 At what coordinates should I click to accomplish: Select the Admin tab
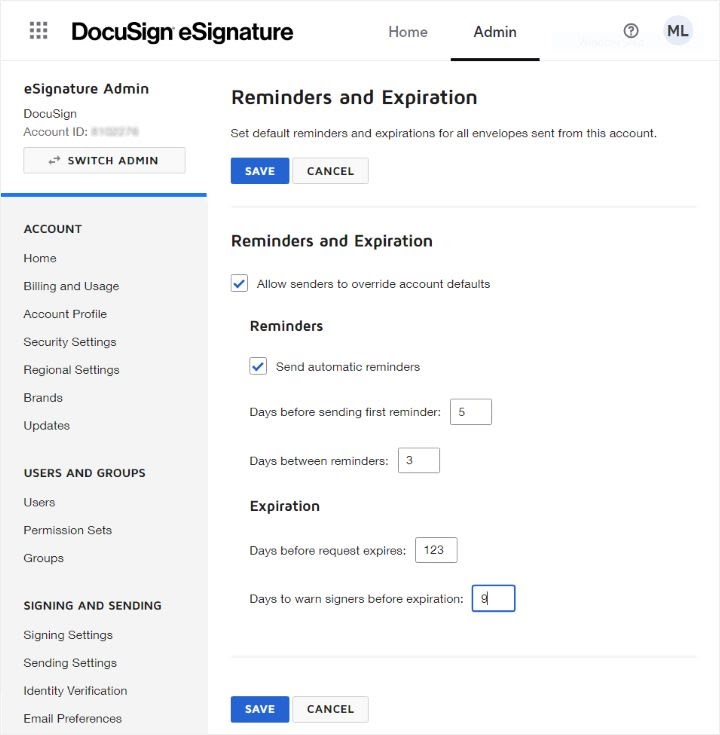pos(495,32)
